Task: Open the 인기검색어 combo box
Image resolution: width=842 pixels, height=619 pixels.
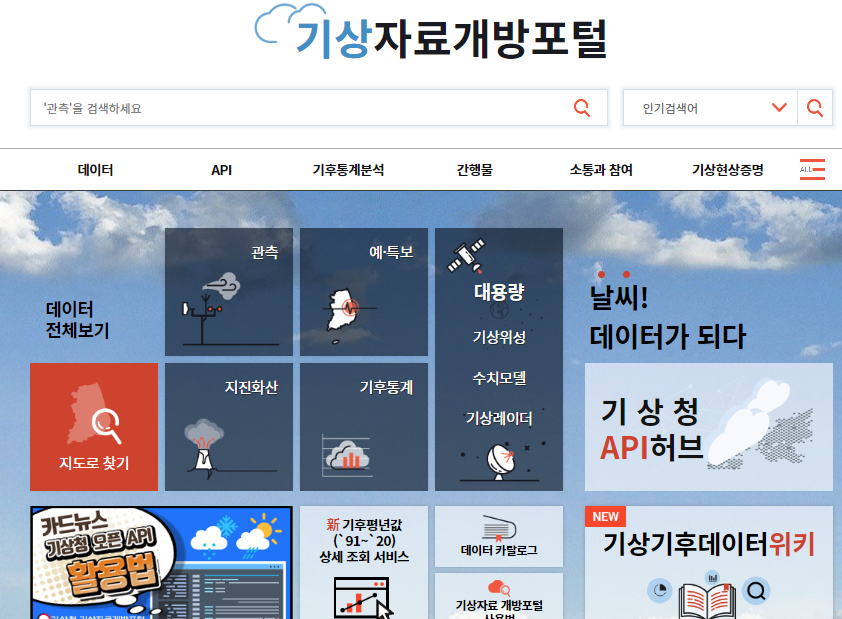Action: [x=710, y=108]
